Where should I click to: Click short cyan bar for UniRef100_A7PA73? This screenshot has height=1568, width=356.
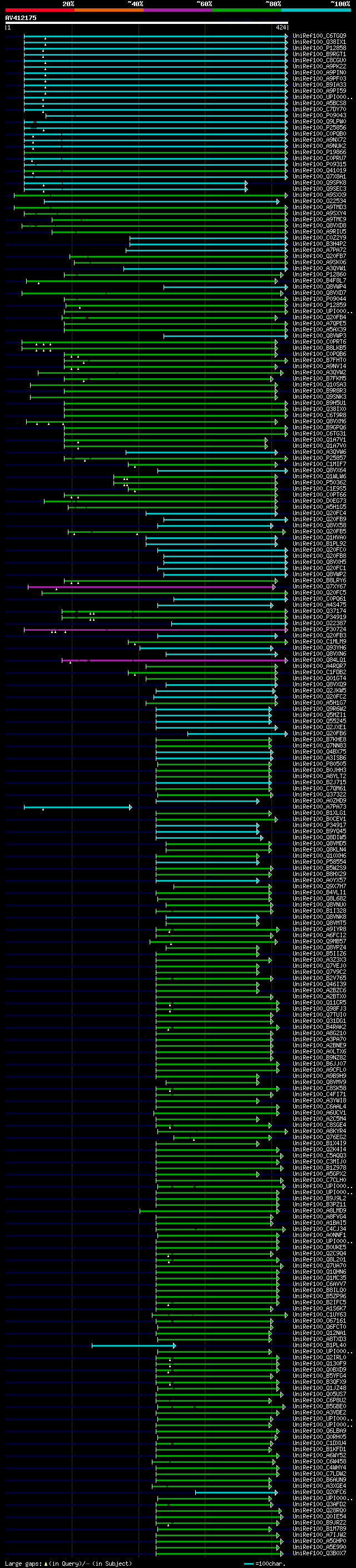[78, 807]
